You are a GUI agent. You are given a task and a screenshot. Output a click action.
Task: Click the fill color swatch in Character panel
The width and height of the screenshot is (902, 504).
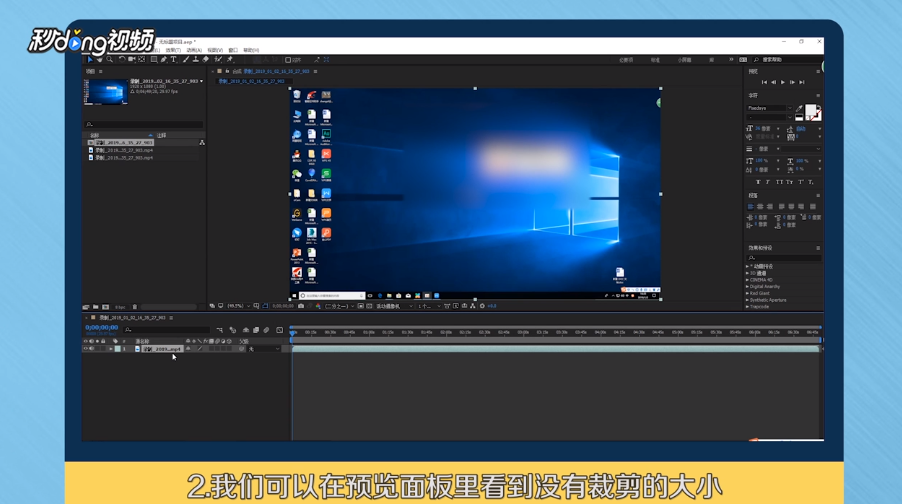[x=810, y=109]
